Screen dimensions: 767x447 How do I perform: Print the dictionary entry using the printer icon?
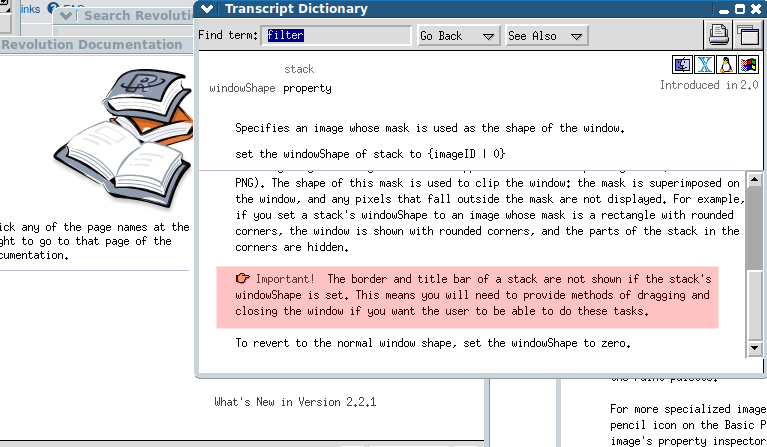point(719,35)
